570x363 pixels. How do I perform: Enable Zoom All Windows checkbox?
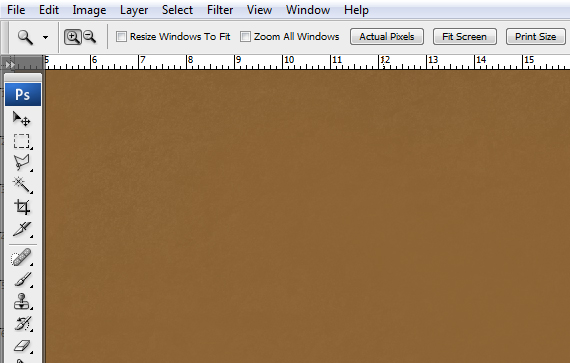click(245, 37)
